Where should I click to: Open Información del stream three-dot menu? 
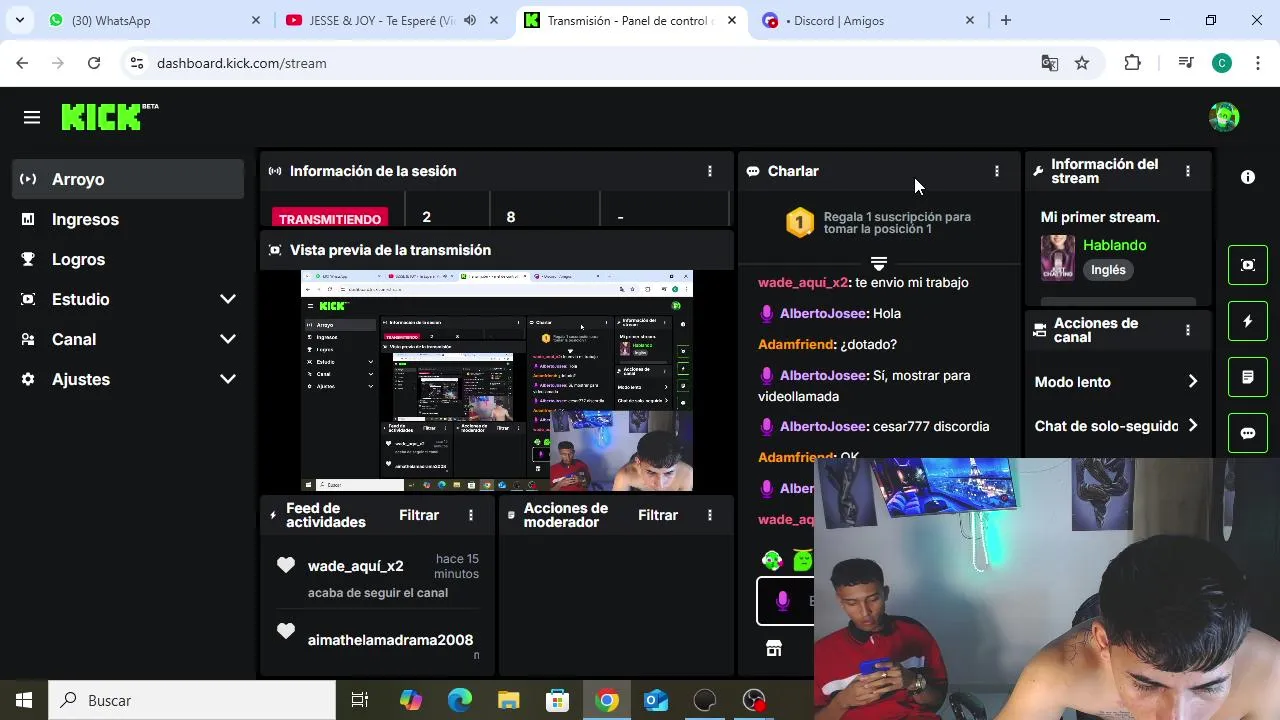(x=1187, y=171)
